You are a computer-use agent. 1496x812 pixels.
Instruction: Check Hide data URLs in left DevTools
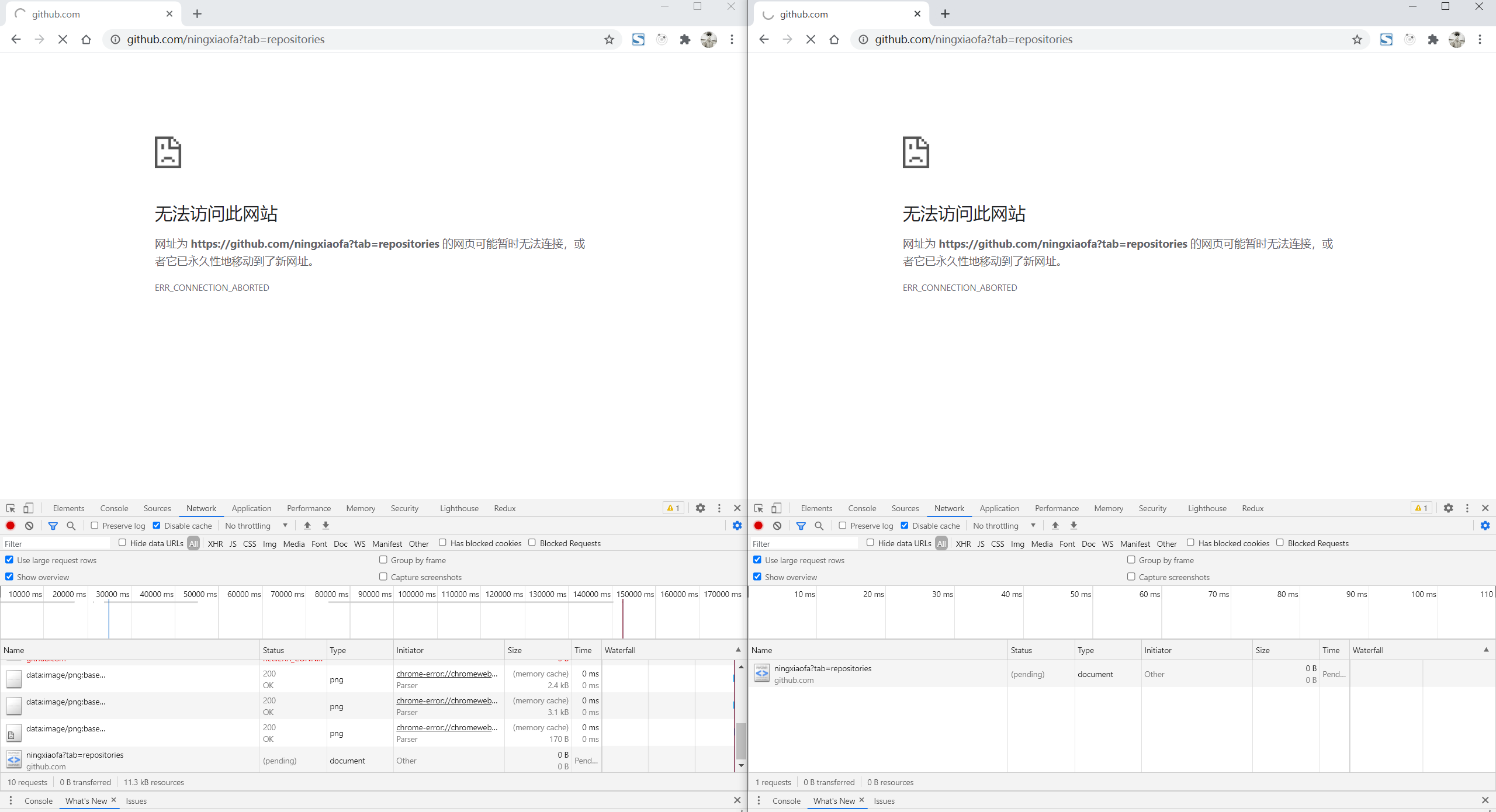[122, 543]
